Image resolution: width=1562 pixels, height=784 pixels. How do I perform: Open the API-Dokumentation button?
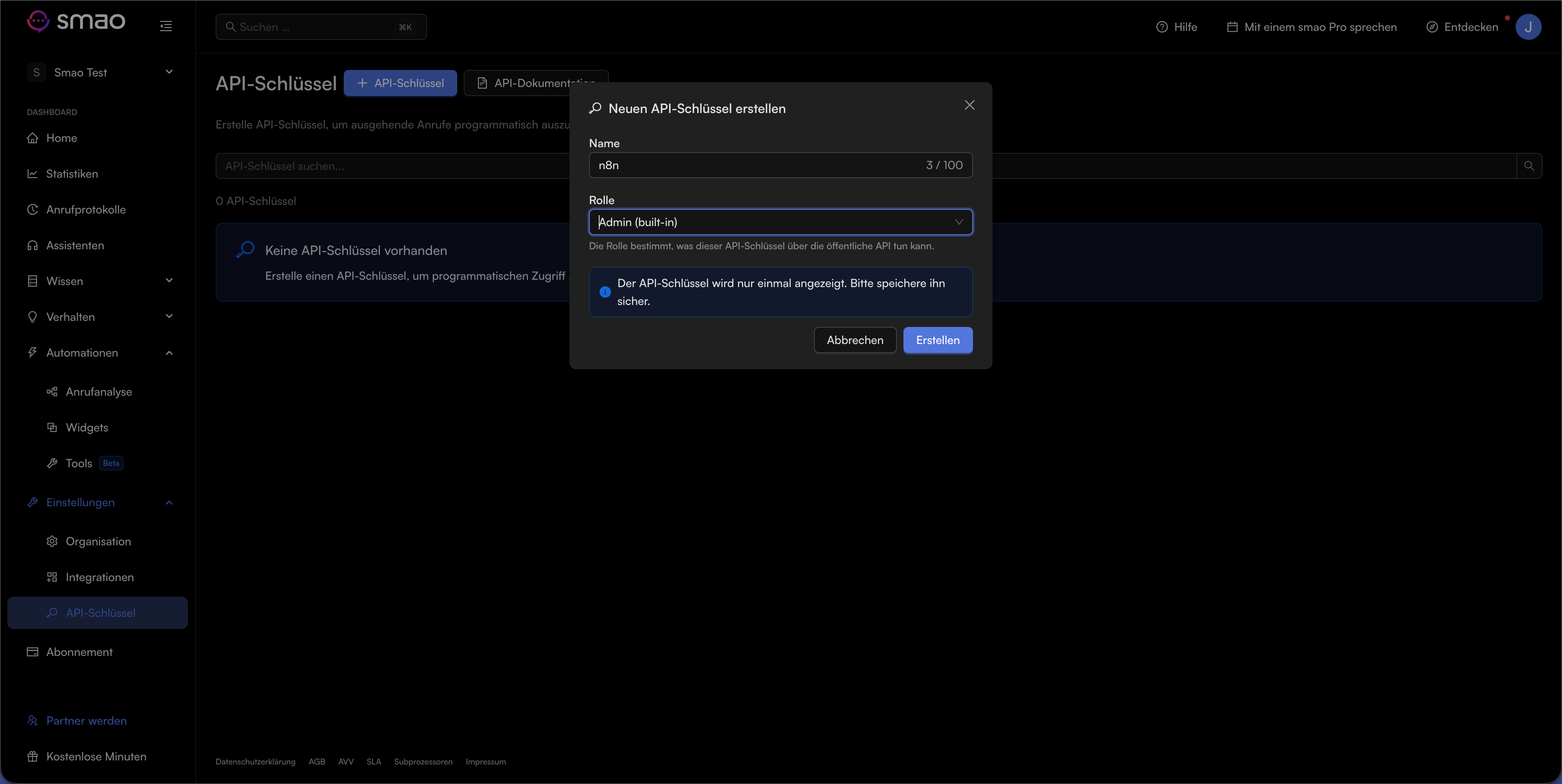[536, 83]
